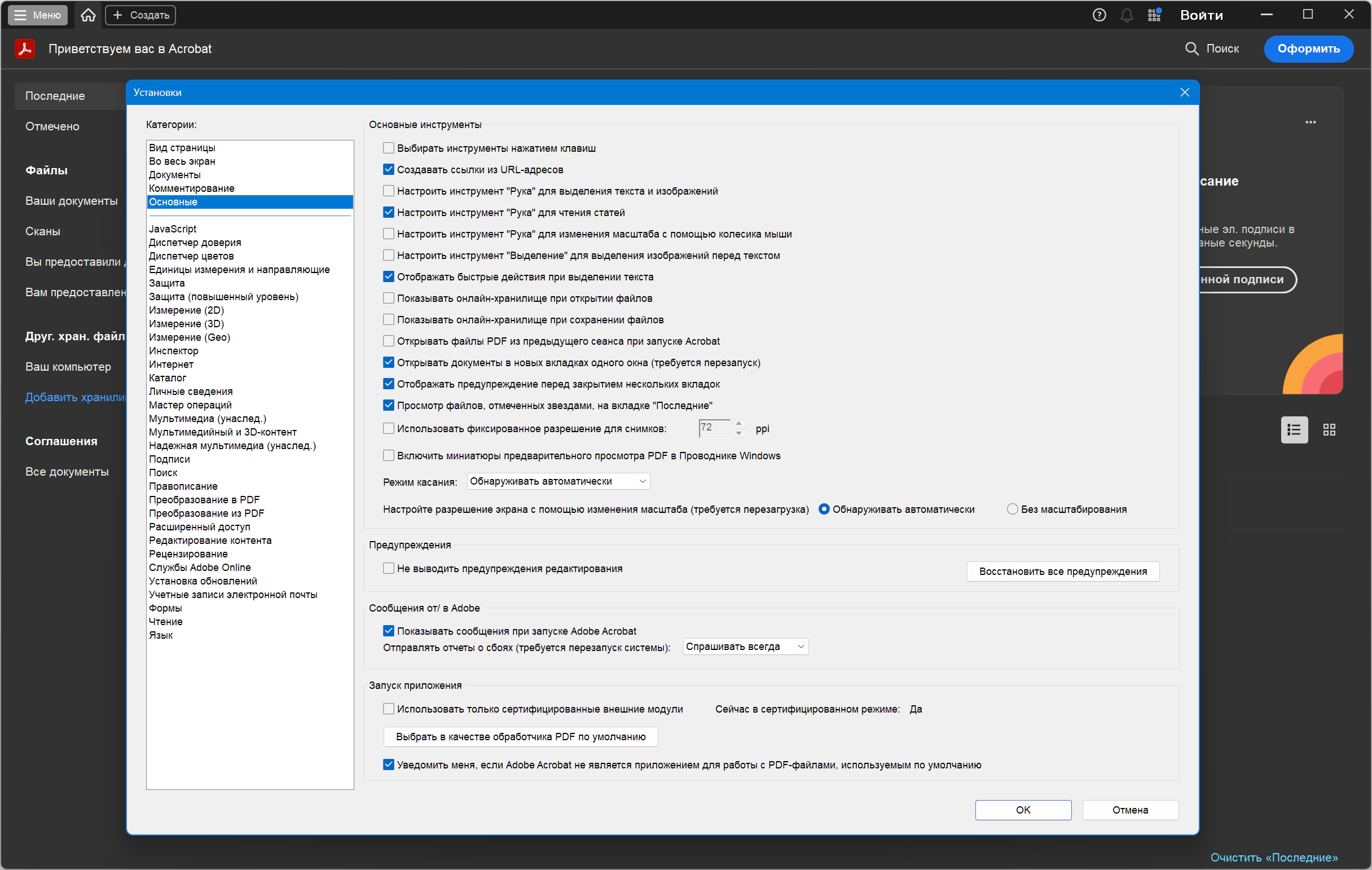Enable "Выбирать инструменты нажатием клавиш" checkbox
Screen dimensions: 1372x870
389,148
